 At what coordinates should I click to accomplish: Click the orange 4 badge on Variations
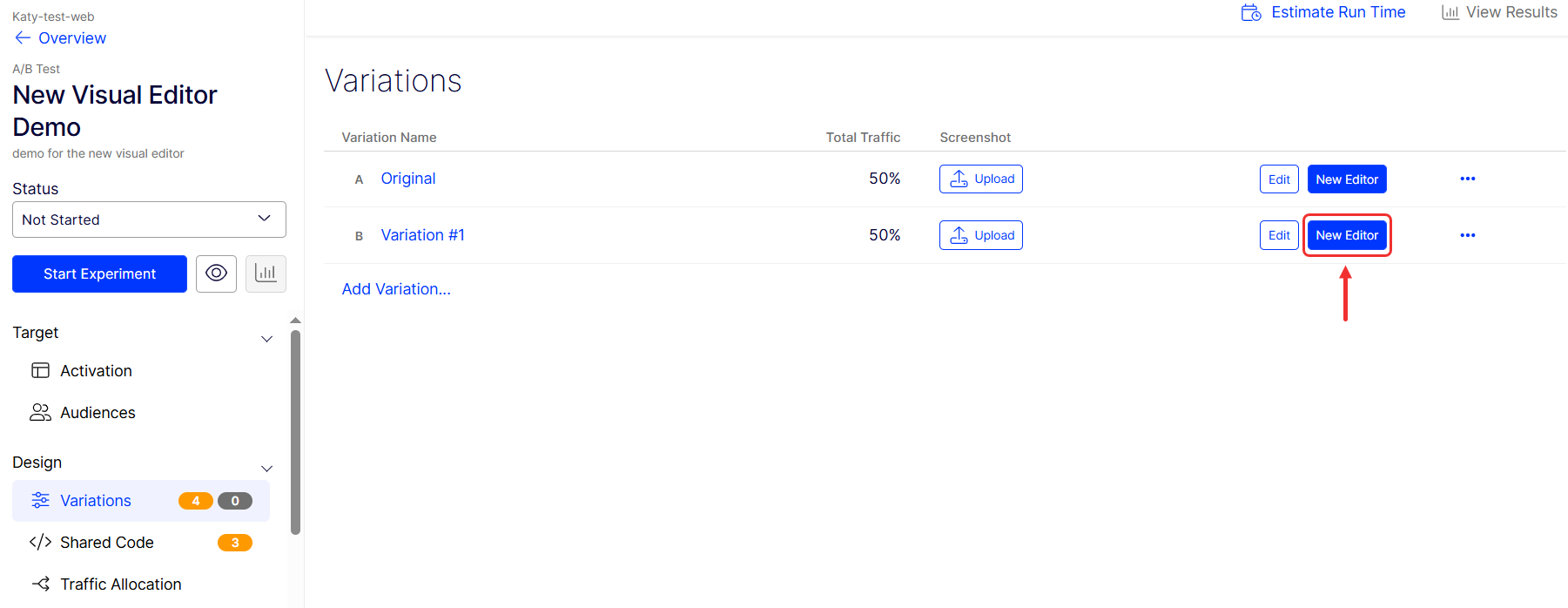(196, 501)
